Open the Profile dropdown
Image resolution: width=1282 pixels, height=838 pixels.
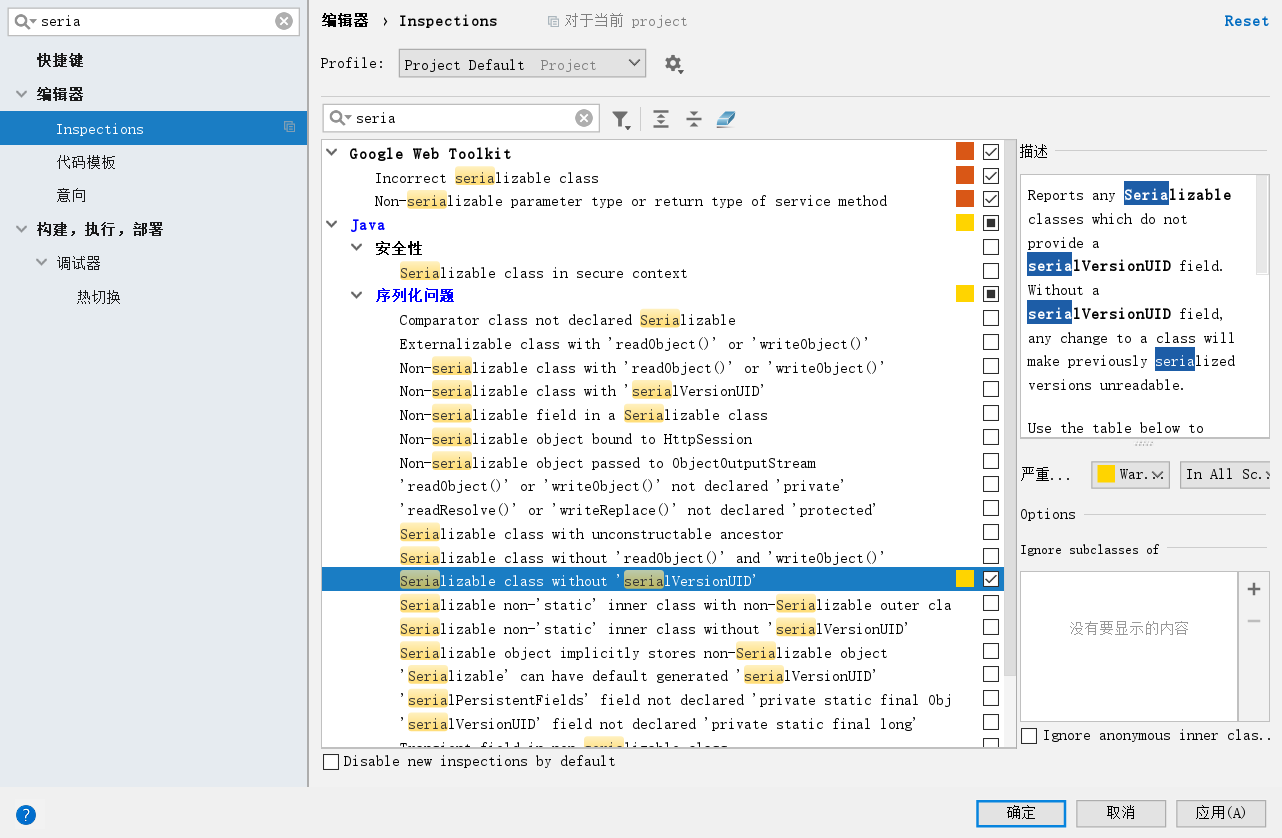click(522, 64)
